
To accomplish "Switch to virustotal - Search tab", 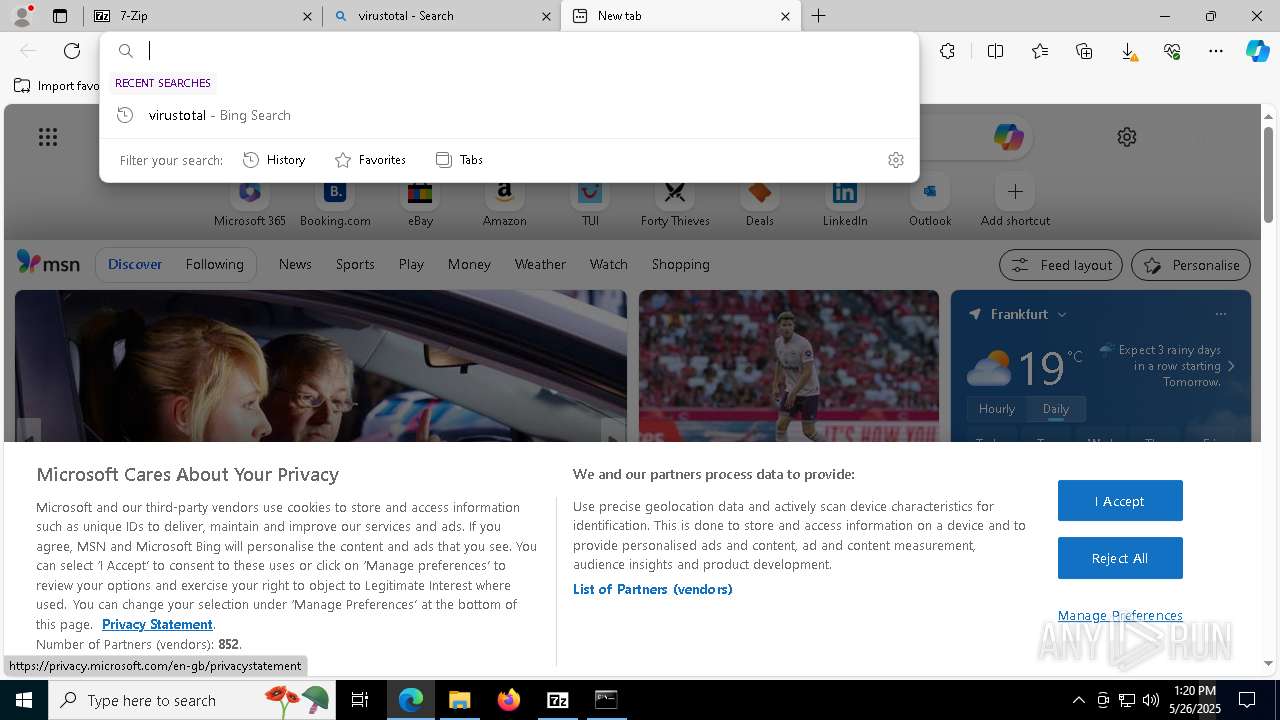I will click(x=441, y=16).
